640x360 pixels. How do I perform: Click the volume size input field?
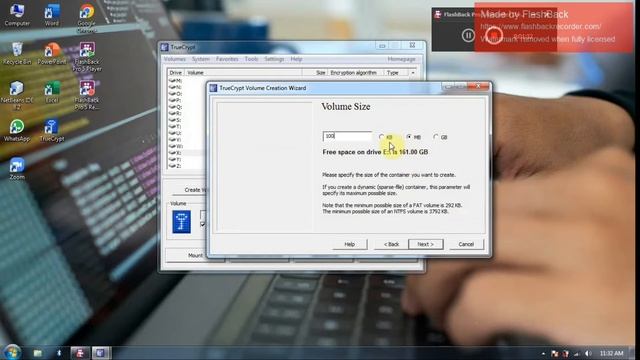pyautogui.click(x=347, y=136)
